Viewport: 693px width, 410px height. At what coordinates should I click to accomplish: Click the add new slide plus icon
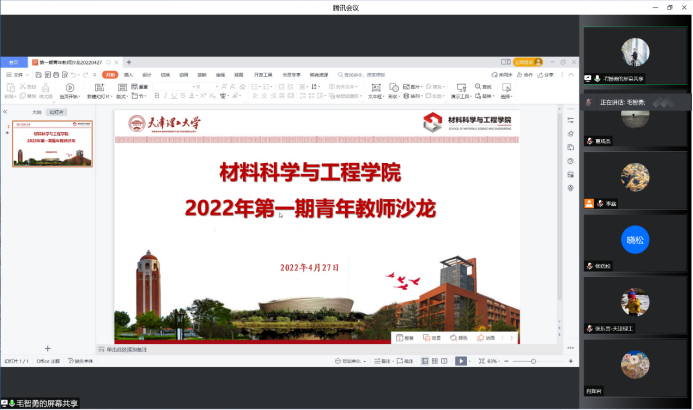[x=47, y=348]
